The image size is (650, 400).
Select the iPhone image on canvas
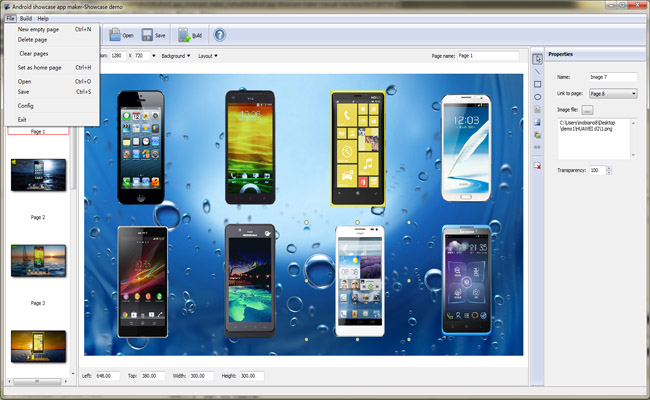pyautogui.click(x=141, y=148)
